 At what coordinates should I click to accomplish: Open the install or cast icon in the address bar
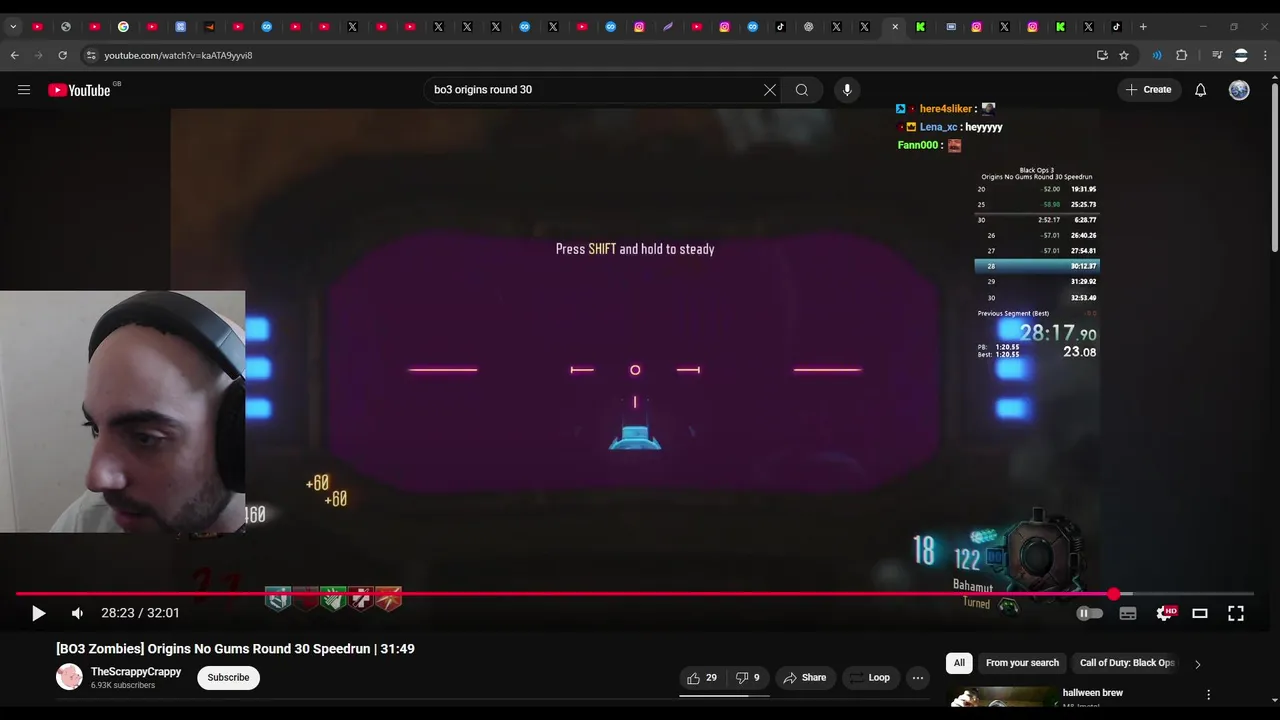tap(1102, 55)
